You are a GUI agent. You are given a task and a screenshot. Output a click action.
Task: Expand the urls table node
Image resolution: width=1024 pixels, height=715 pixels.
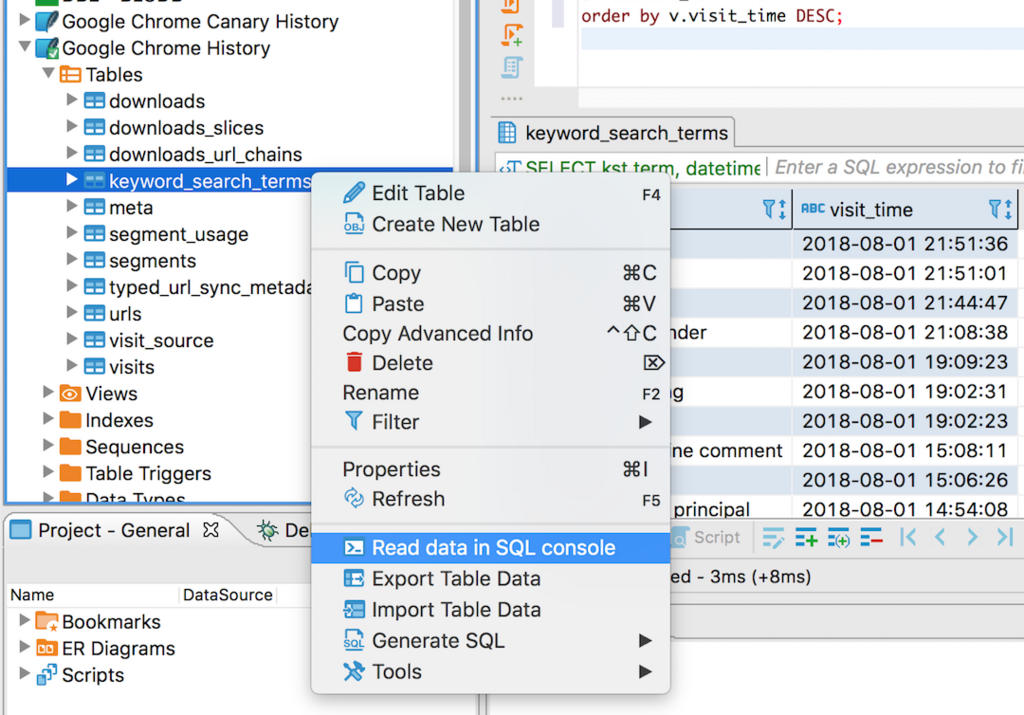pos(72,313)
